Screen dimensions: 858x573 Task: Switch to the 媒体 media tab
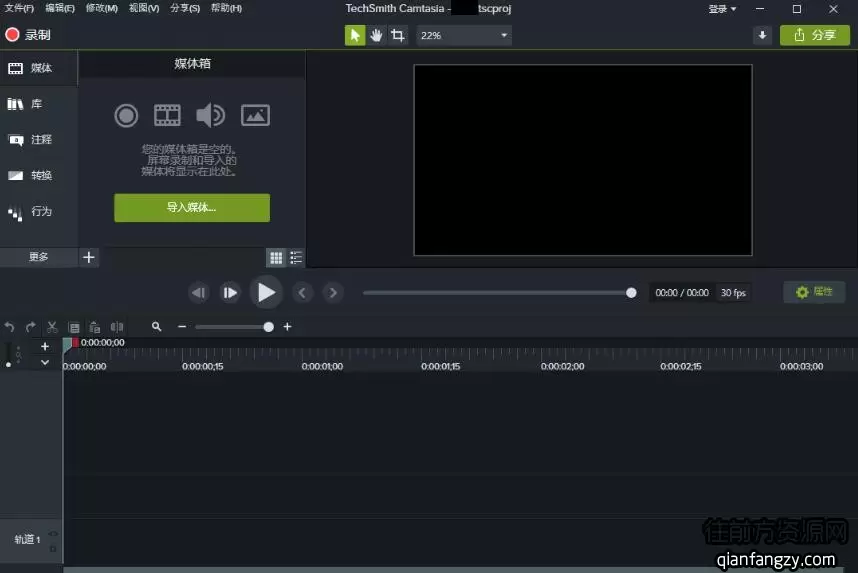(x=38, y=68)
